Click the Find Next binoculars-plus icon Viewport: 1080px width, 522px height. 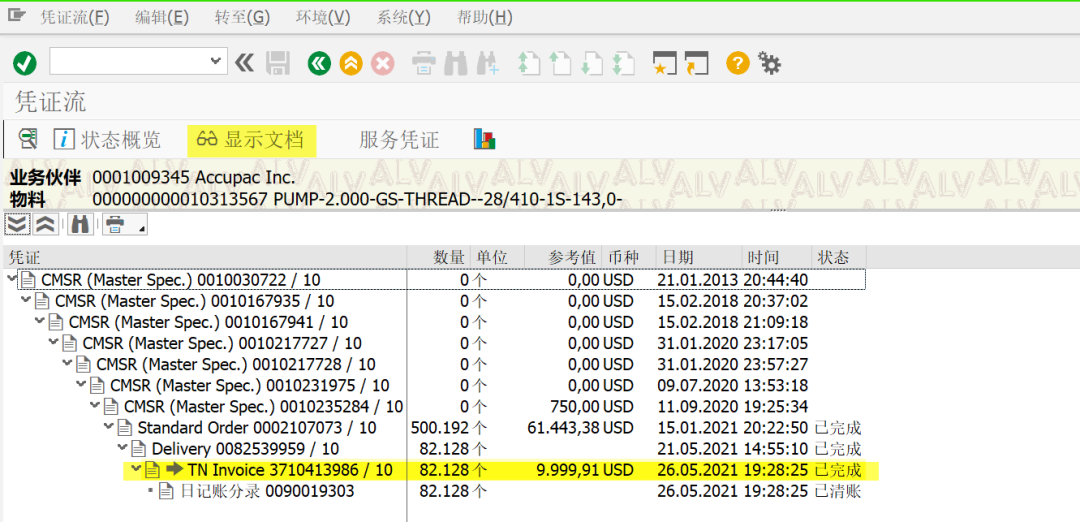tap(488, 64)
